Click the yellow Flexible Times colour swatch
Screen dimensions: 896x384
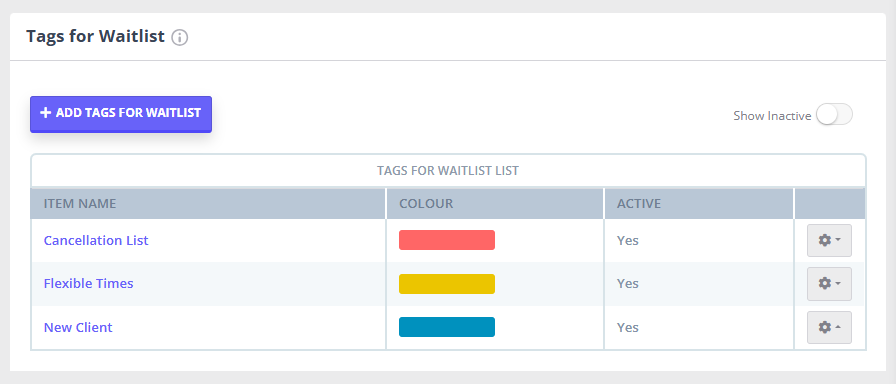pyautogui.click(x=447, y=284)
